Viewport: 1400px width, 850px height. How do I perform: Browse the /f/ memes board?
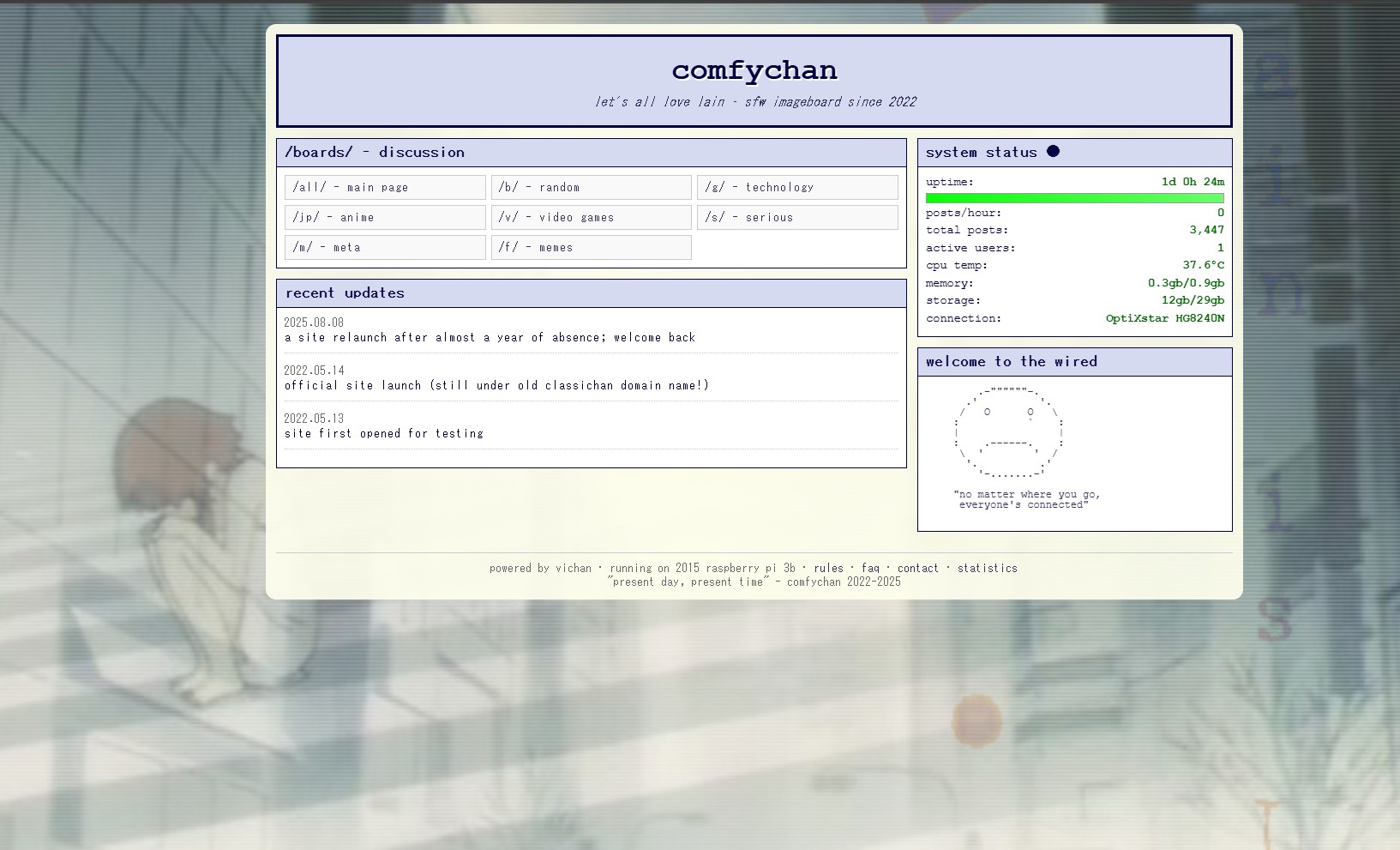(x=591, y=247)
